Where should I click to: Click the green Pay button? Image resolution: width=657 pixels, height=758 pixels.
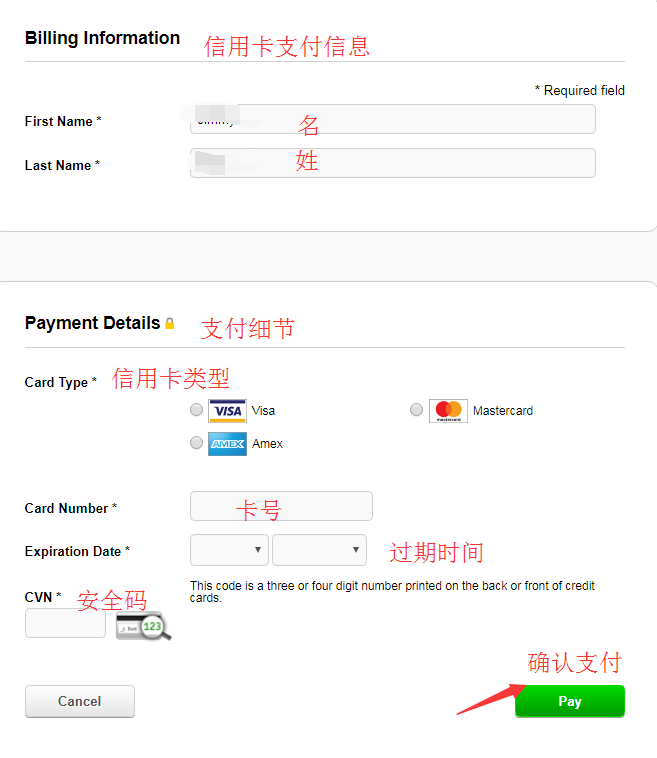570,701
